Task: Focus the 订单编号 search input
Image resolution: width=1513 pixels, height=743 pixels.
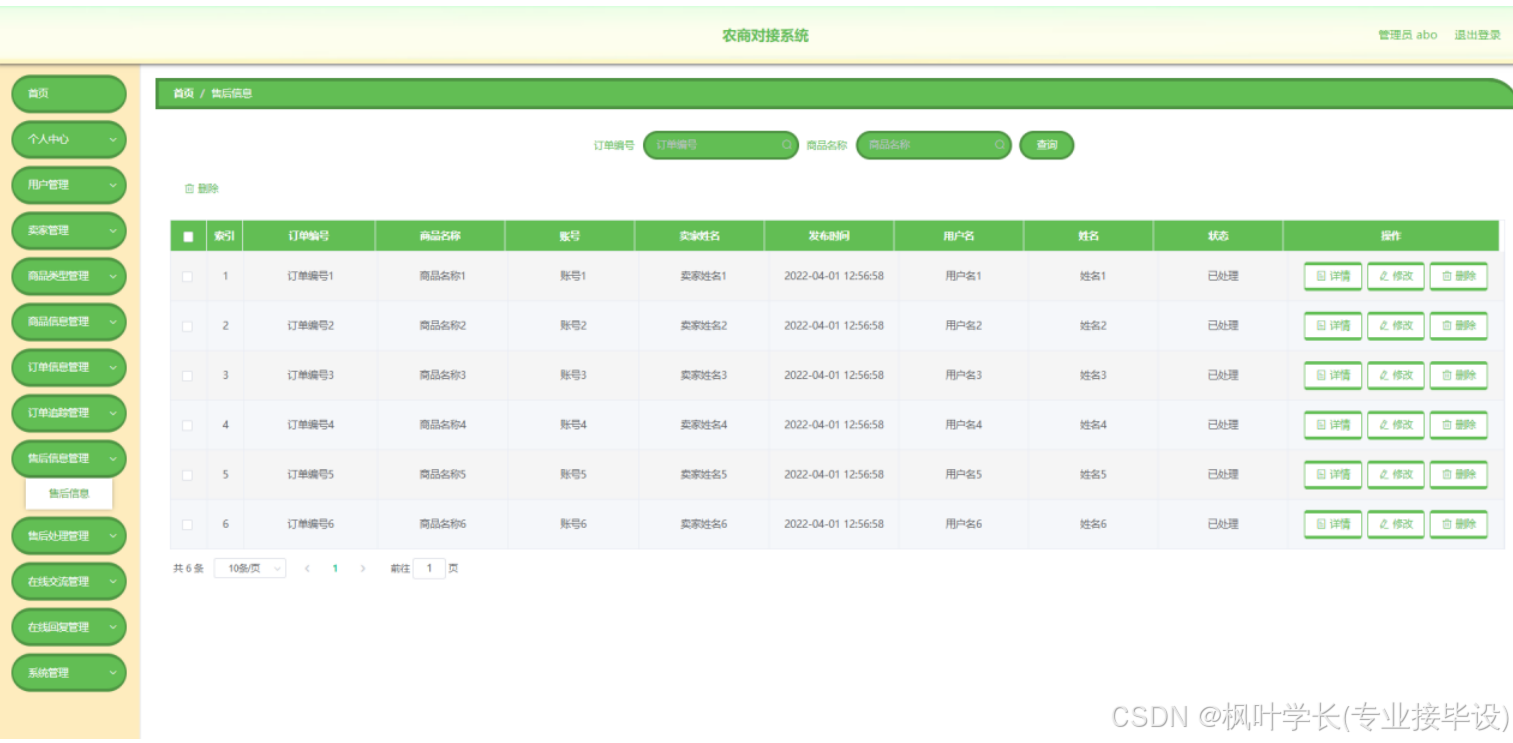Action: pyautogui.click(x=721, y=145)
